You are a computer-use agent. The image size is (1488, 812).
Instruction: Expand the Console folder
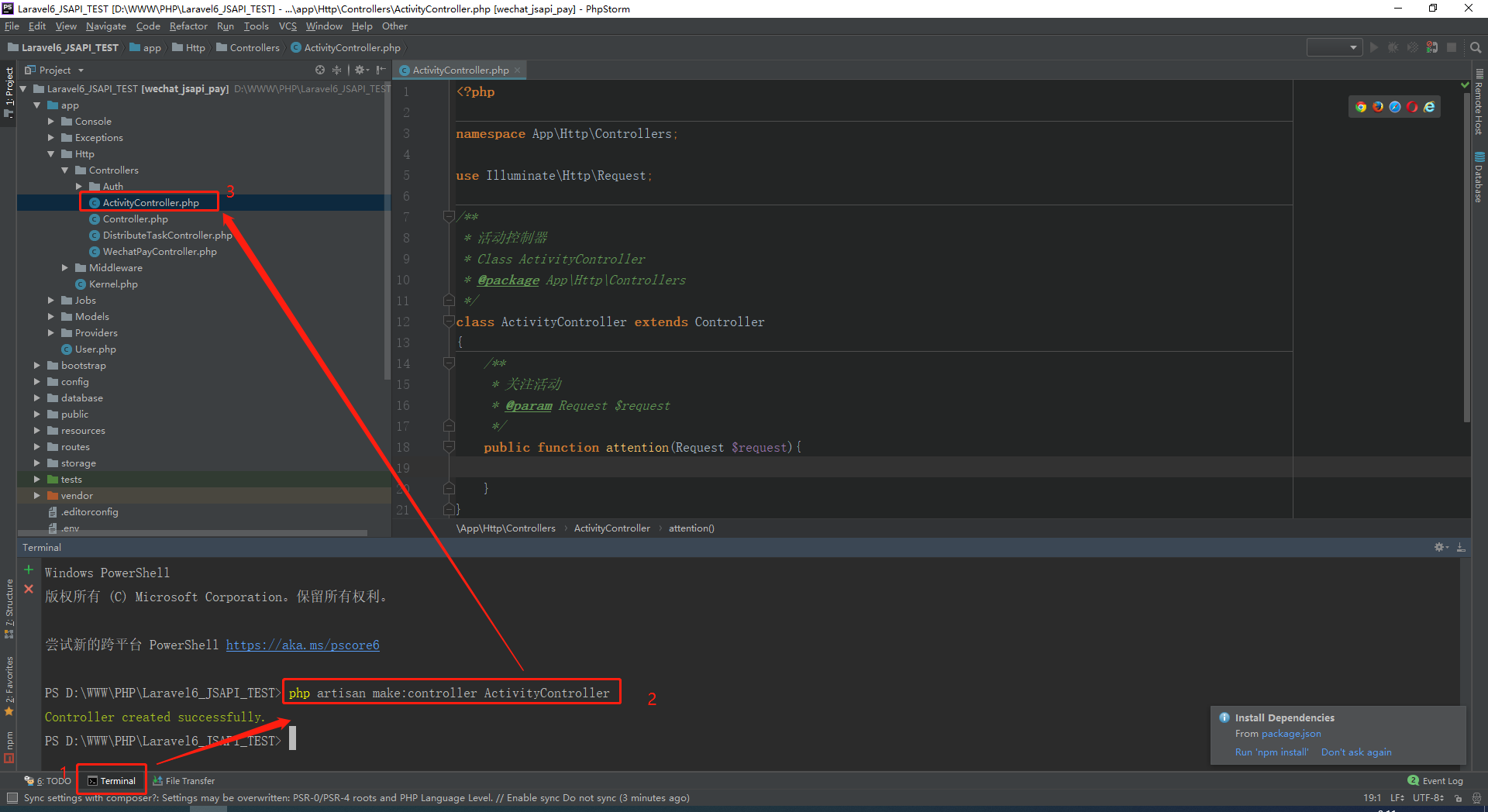[x=50, y=122]
